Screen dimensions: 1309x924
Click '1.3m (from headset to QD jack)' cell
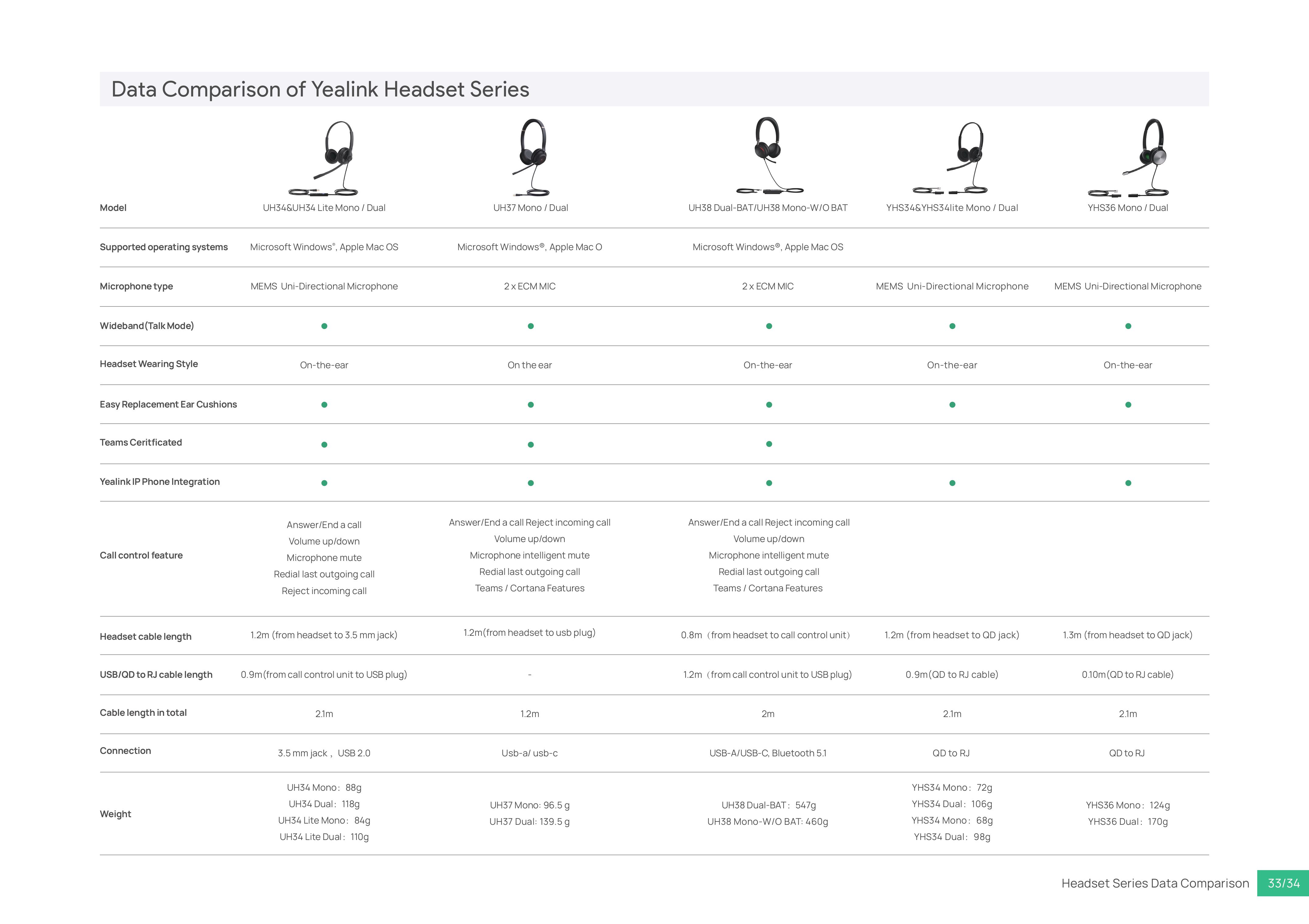pyautogui.click(x=1128, y=635)
